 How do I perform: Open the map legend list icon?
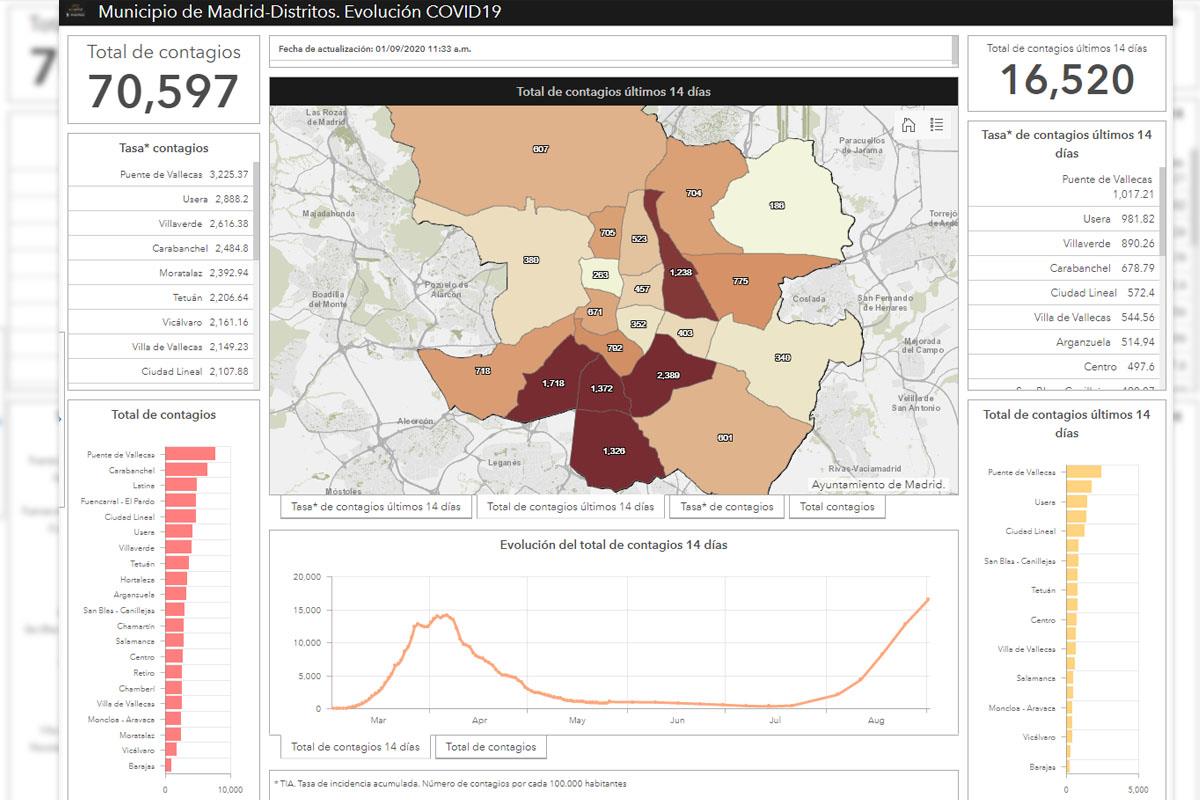coord(937,125)
